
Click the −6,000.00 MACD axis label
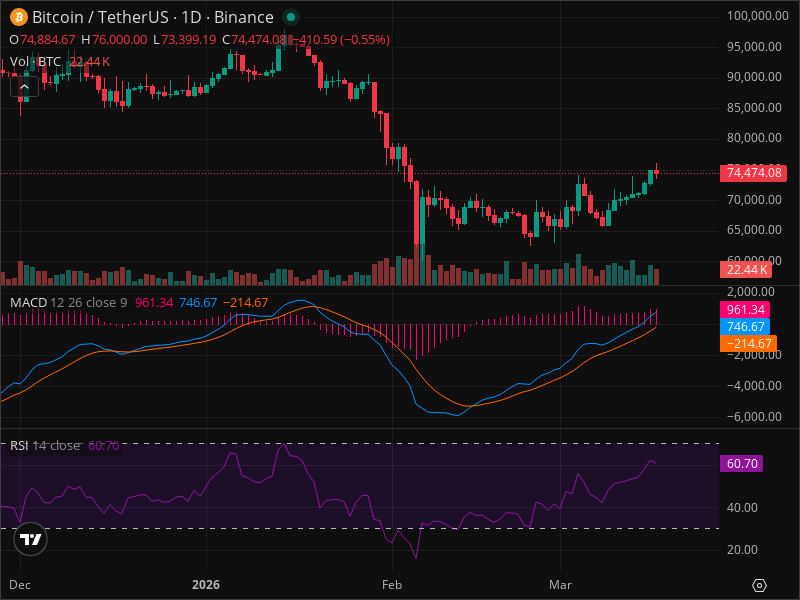(754, 417)
